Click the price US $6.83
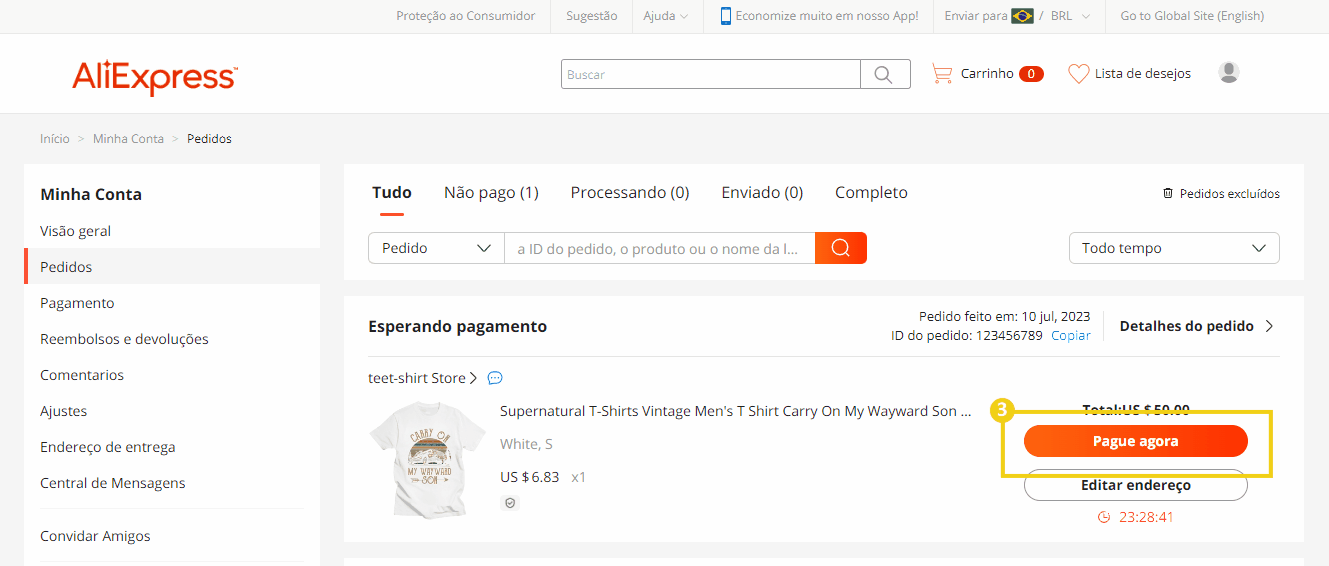 click(x=529, y=477)
